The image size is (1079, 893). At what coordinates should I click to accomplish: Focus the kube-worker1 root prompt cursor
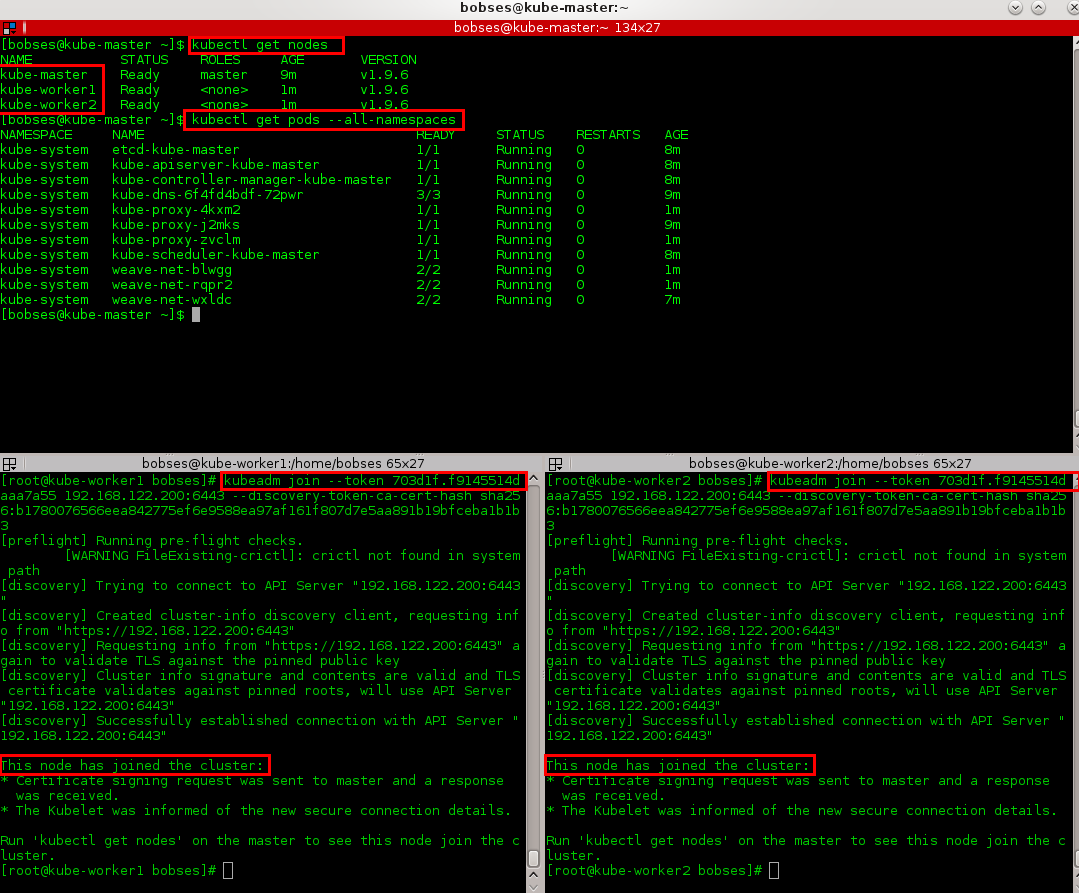(228, 871)
